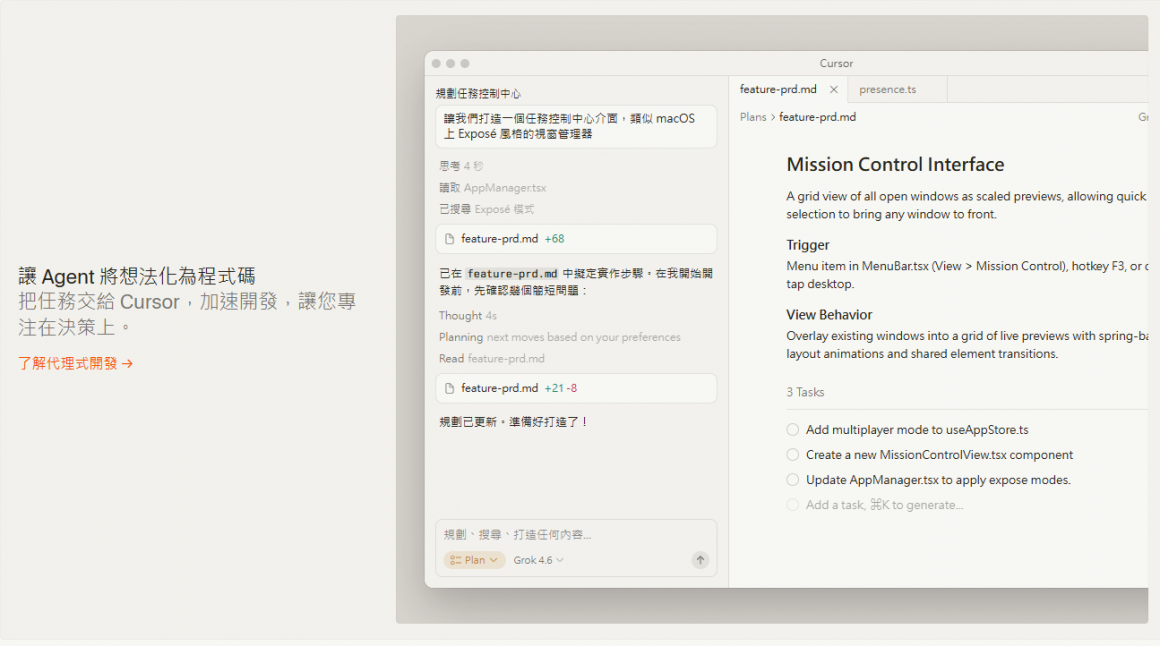Expand the Thought 4s step
This screenshot has width=1160, height=646.
click(x=468, y=315)
